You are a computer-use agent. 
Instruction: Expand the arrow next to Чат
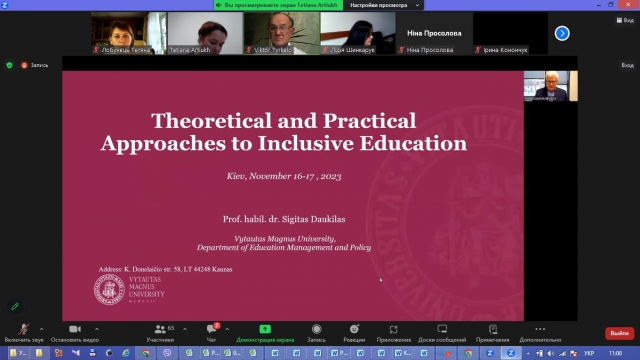point(227,329)
